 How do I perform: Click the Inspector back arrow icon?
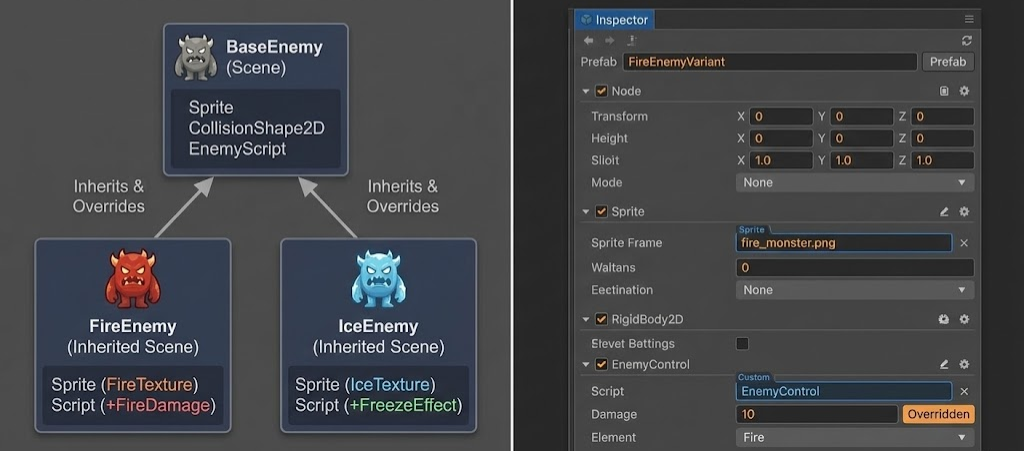click(x=588, y=40)
